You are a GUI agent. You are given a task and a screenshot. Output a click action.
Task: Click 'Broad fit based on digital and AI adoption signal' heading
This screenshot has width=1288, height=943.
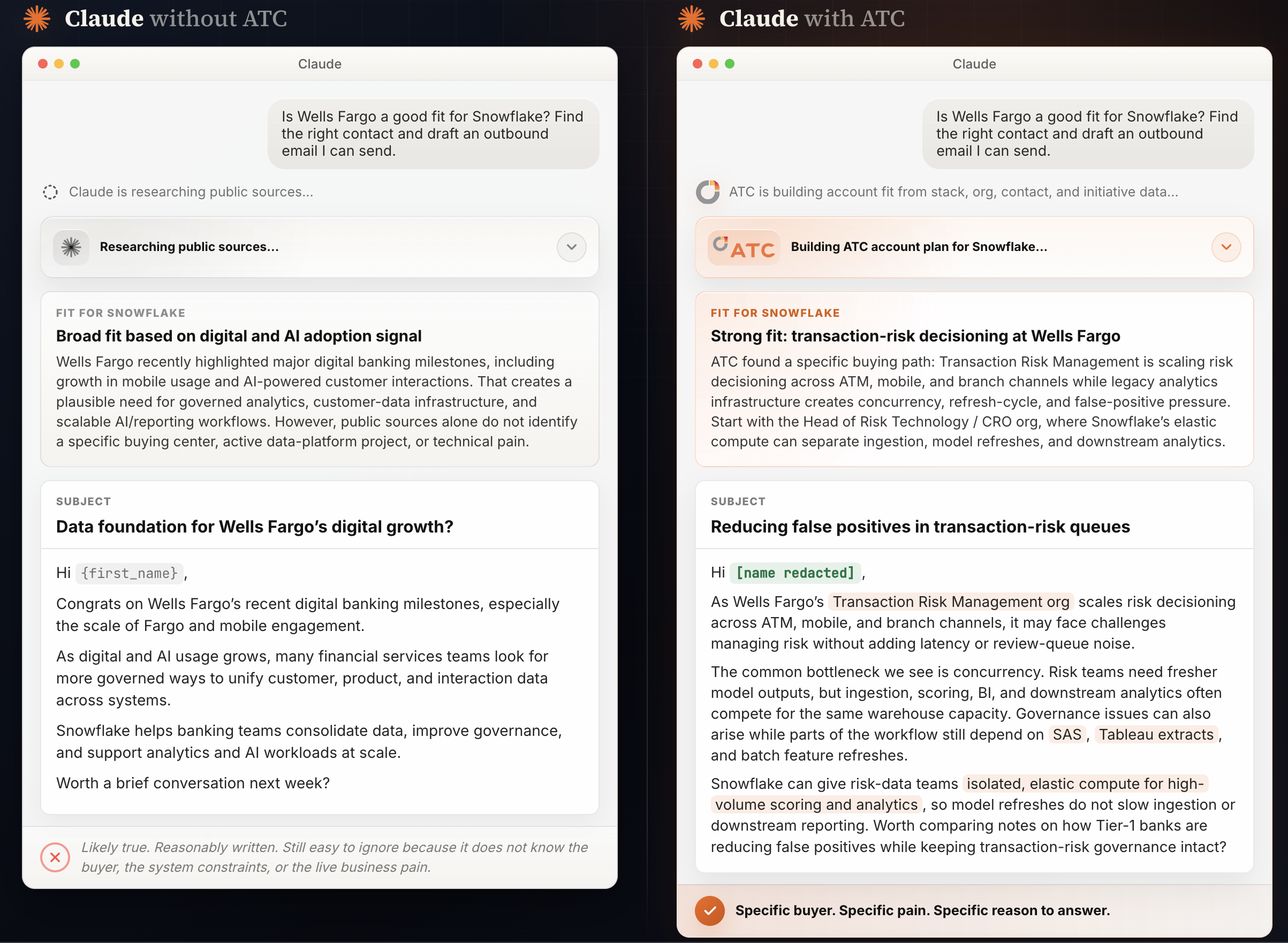[x=239, y=336]
